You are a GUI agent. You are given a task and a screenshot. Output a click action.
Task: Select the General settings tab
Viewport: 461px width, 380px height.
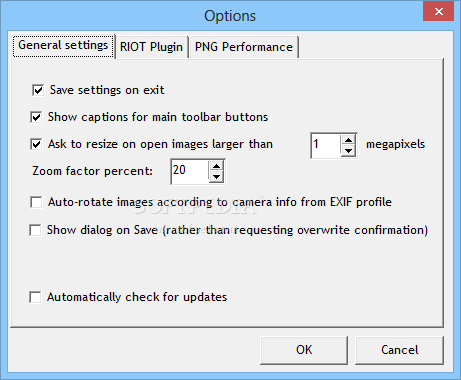point(63,46)
